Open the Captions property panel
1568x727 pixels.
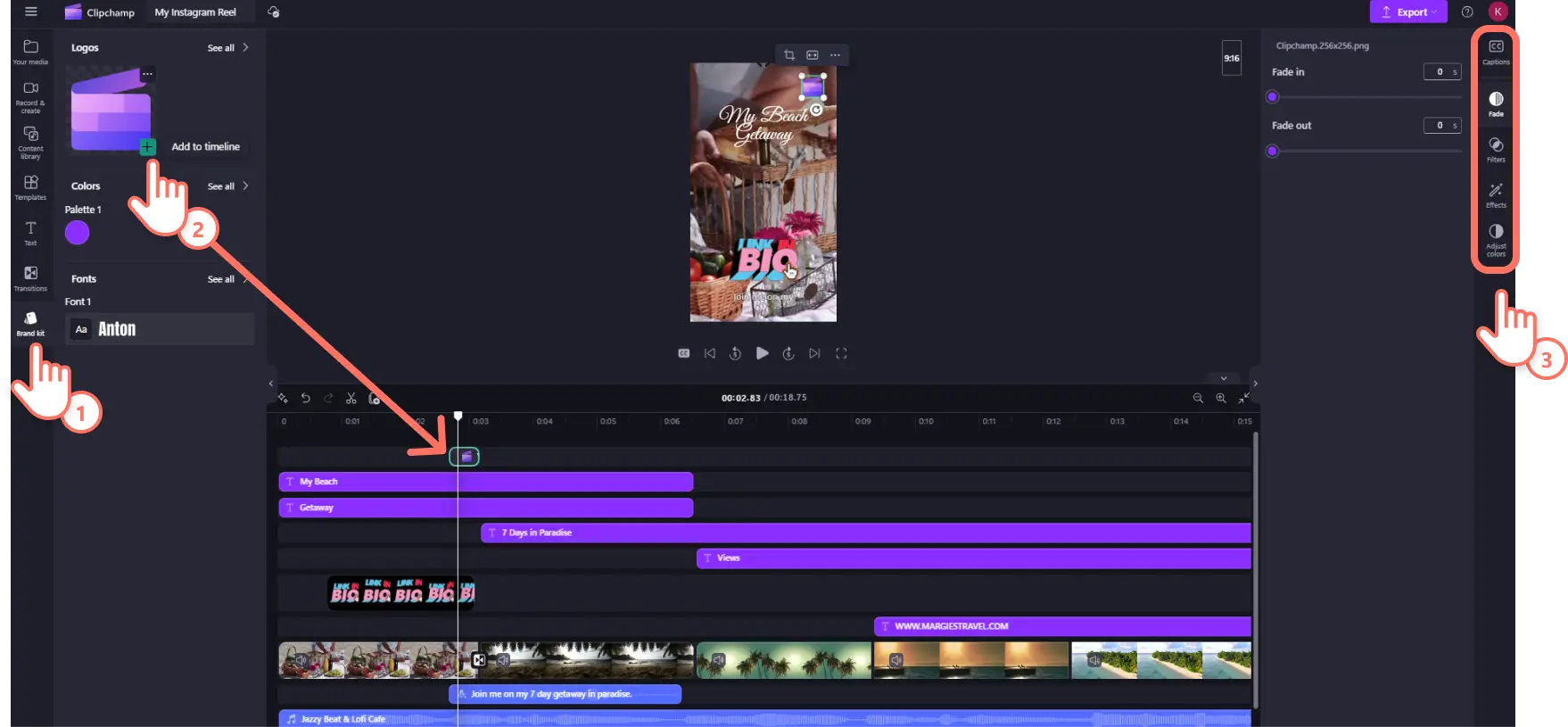(1497, 52)
